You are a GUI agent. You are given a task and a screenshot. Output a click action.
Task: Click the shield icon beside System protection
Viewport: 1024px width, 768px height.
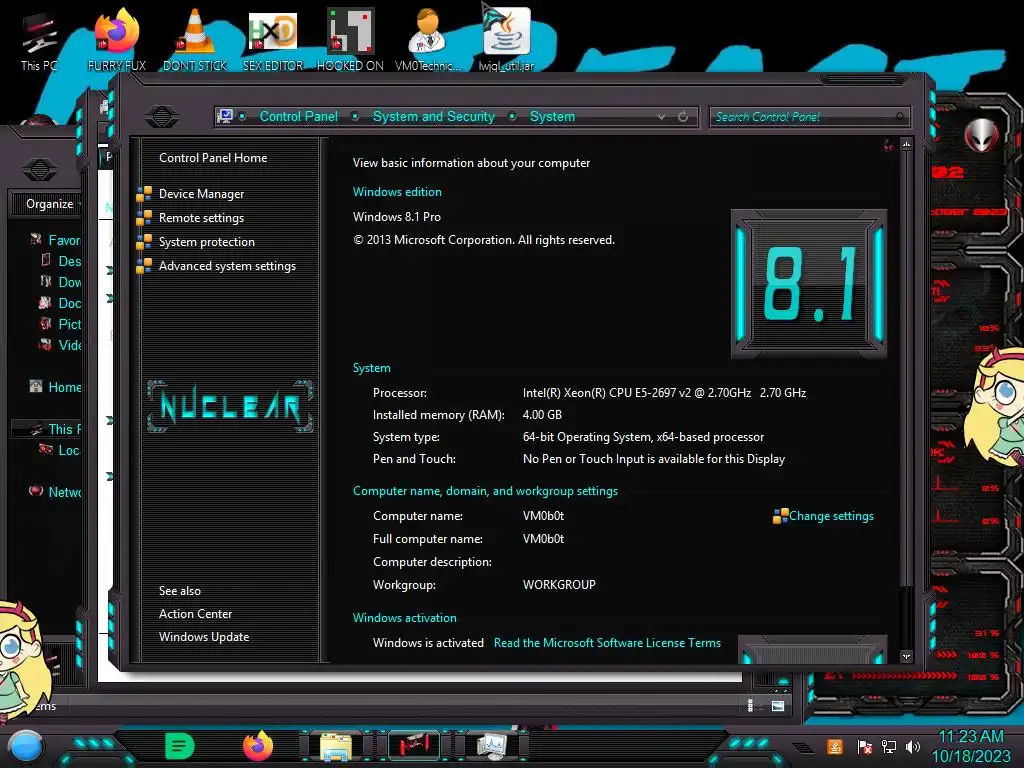pos(144,242)
